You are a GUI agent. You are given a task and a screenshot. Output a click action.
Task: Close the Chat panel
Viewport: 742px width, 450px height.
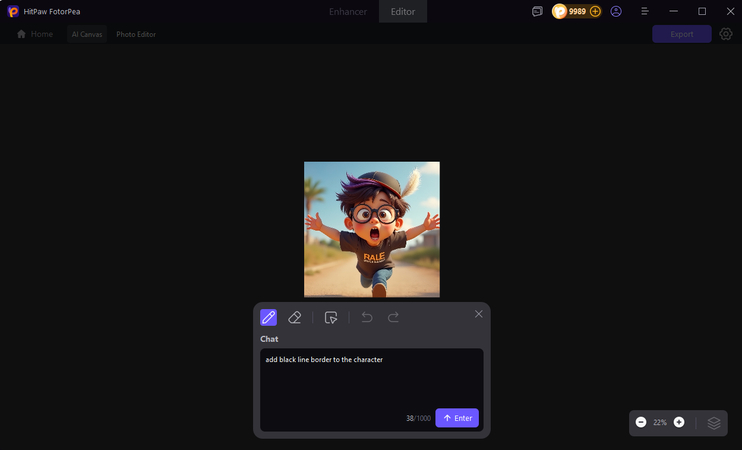click(x=479, y=314)
